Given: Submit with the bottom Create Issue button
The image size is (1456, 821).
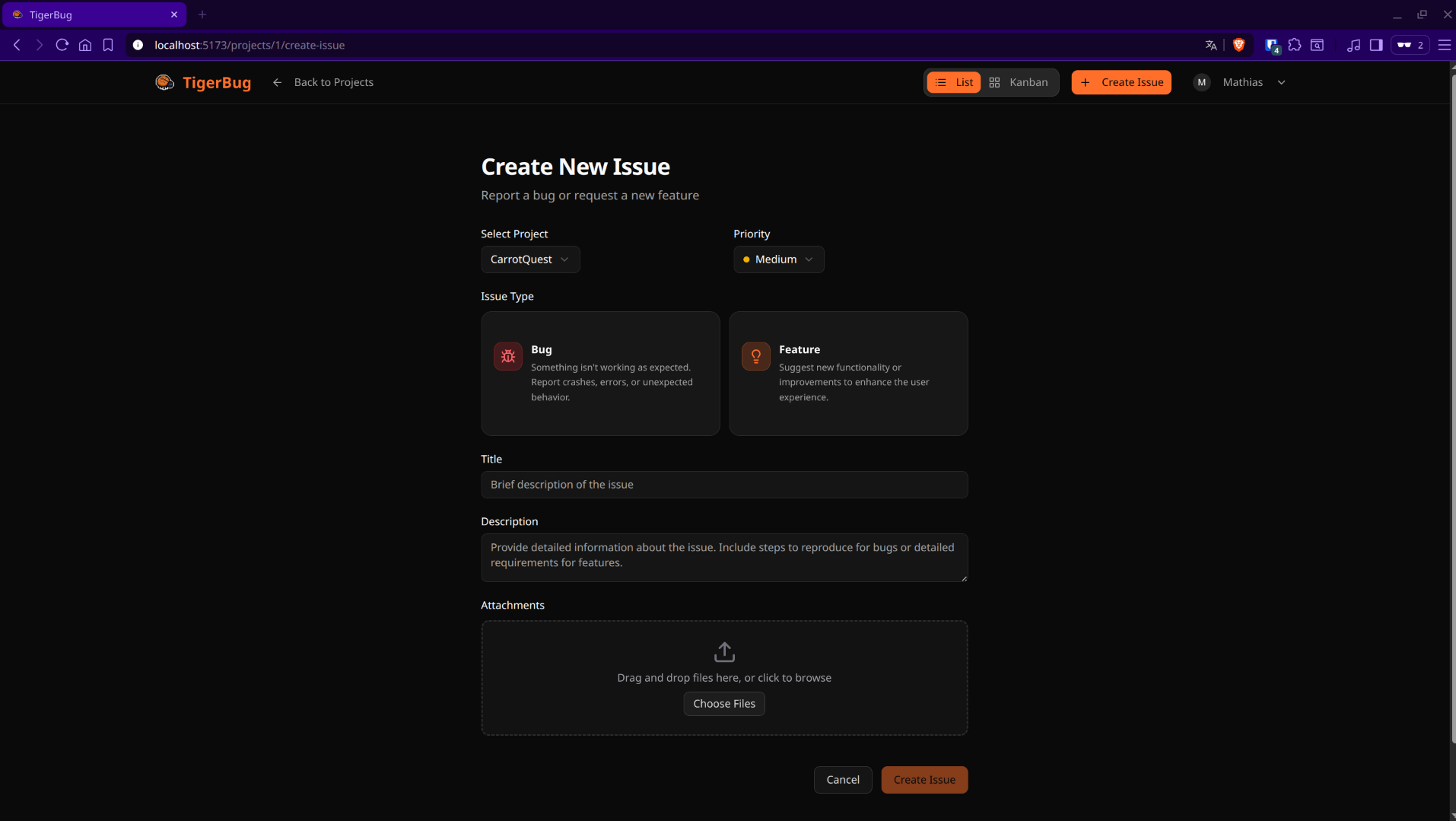Looking at the screenshot, I should coord(924,780).
